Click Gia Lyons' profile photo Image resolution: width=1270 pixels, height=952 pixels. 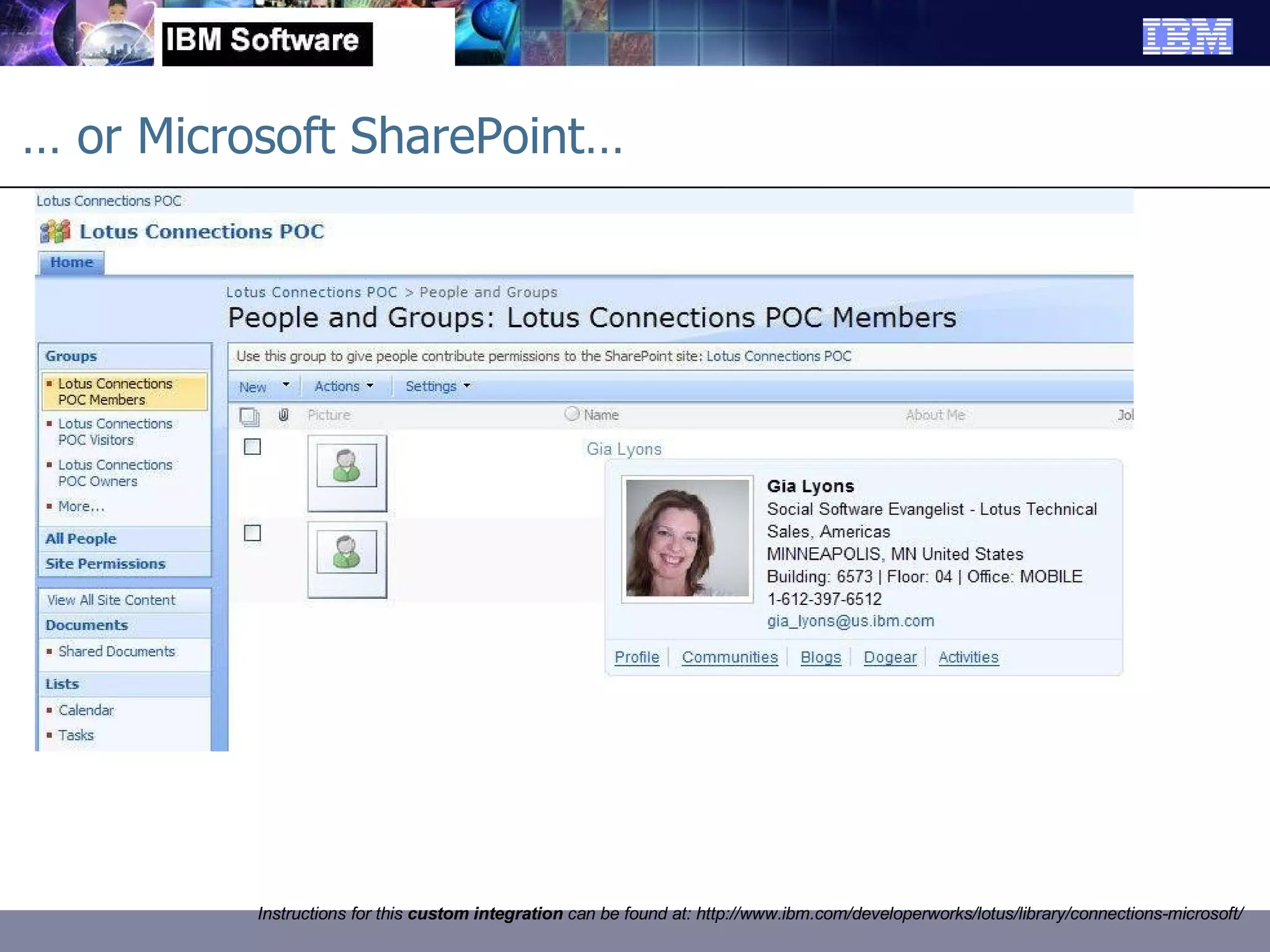pyautogui.click(x=687, y=538)
